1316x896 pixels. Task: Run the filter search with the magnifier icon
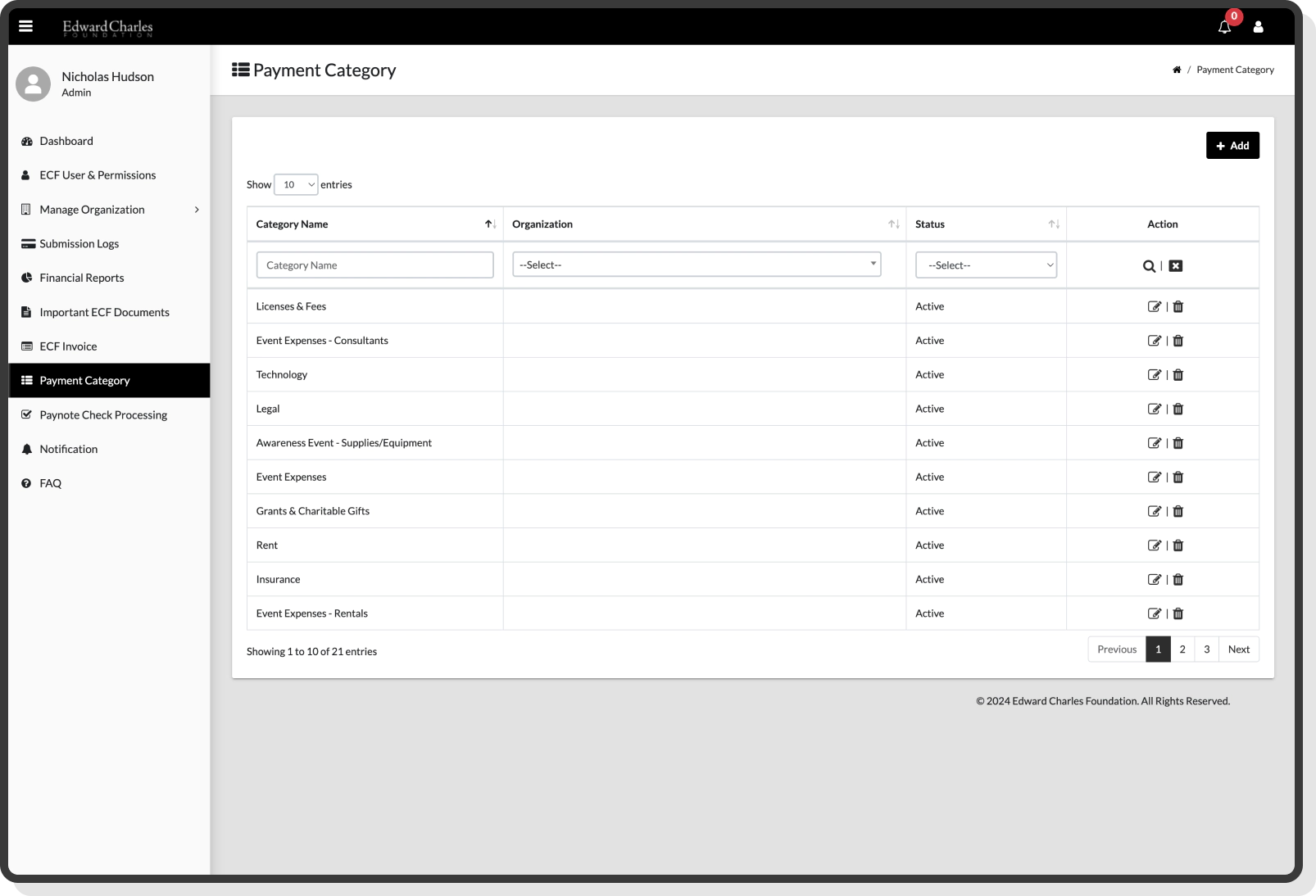[1147, 265]
